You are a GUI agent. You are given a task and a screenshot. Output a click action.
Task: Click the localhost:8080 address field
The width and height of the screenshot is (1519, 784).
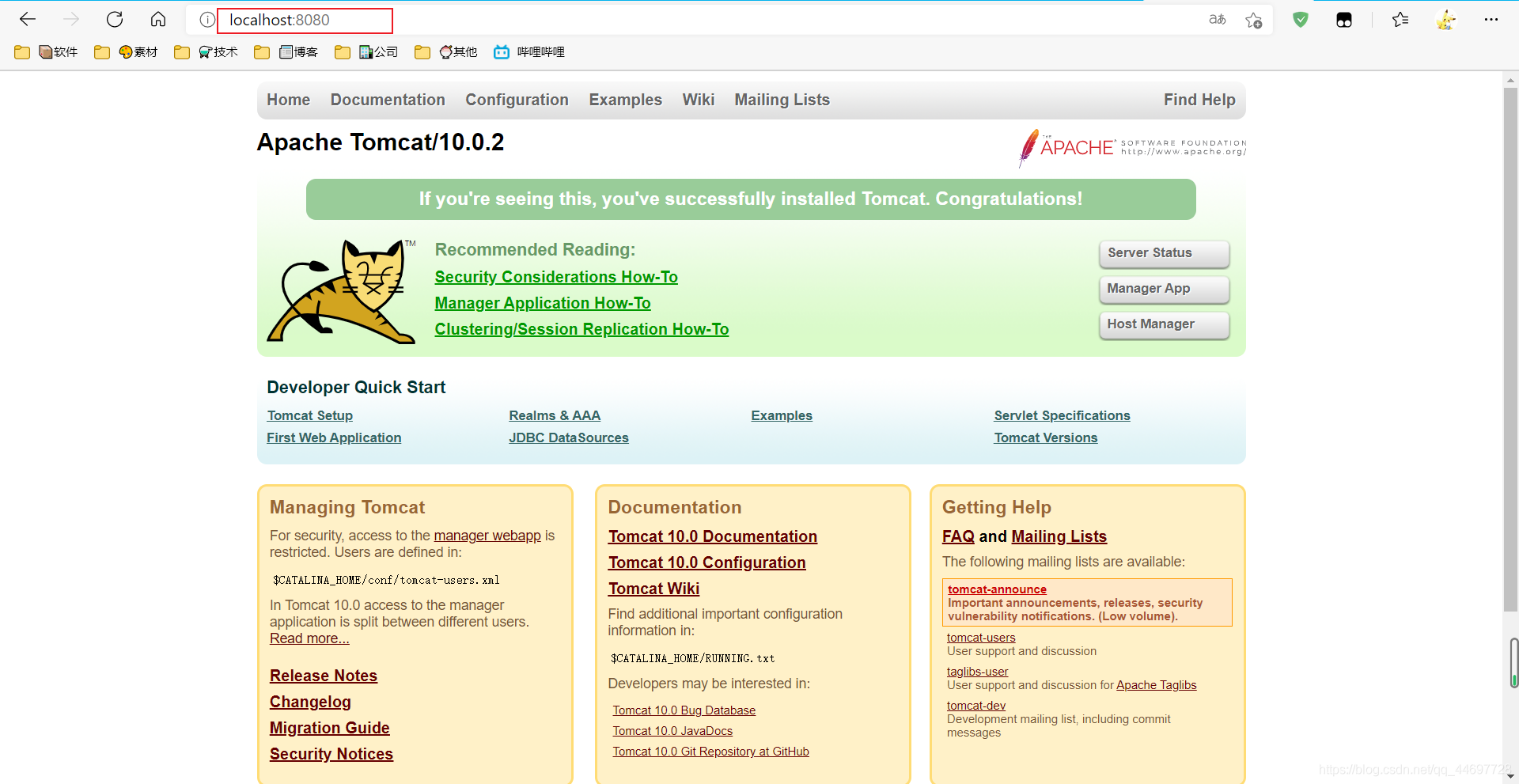tap(305, 21)
